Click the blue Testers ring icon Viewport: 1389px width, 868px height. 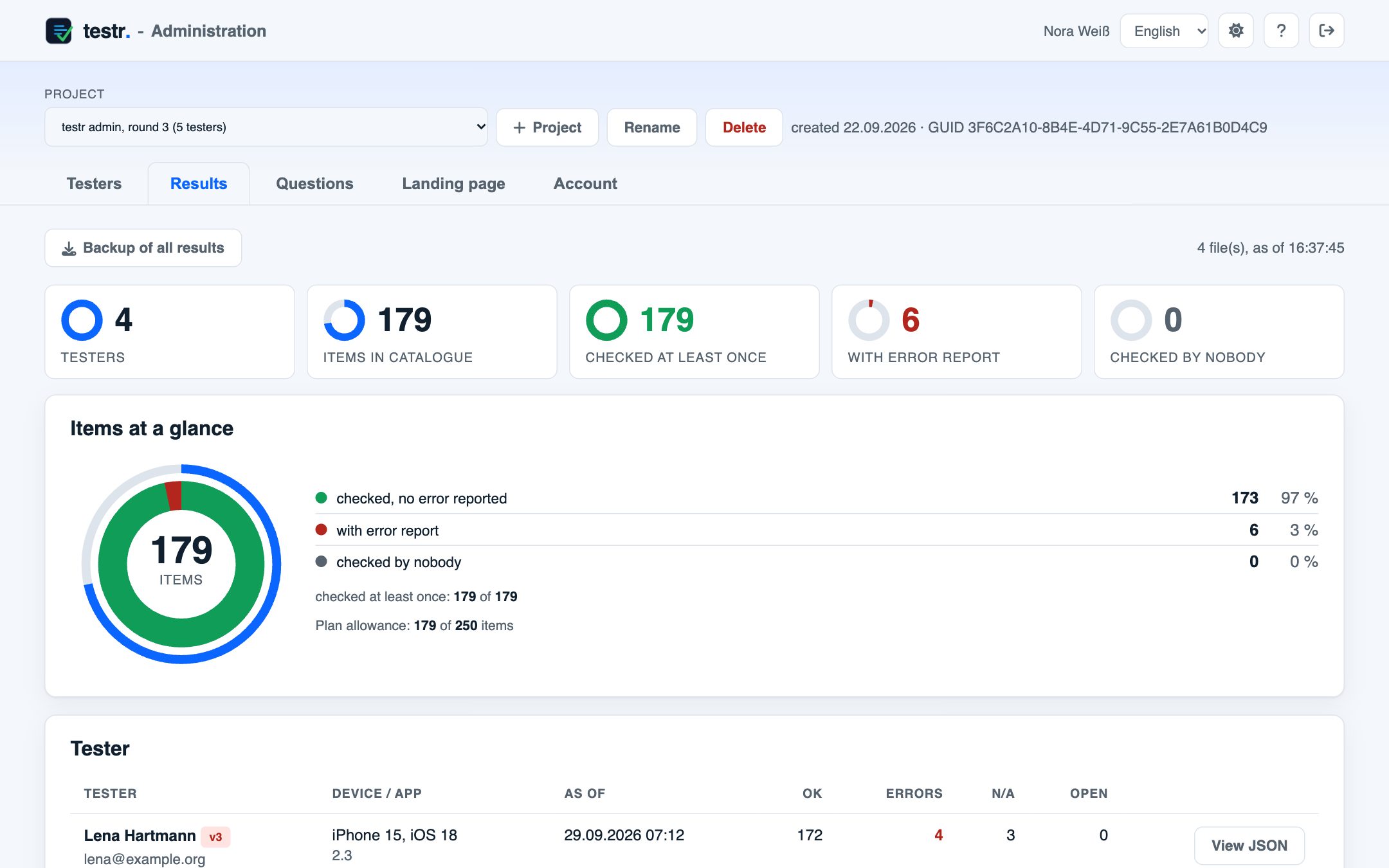click(x=82, y=320)
